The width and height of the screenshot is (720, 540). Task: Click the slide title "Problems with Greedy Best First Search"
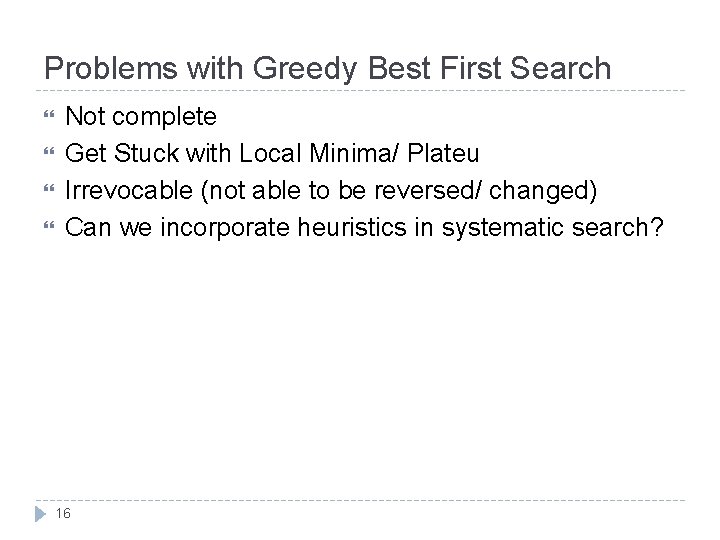pyautogui.click(x=327, y=68)
